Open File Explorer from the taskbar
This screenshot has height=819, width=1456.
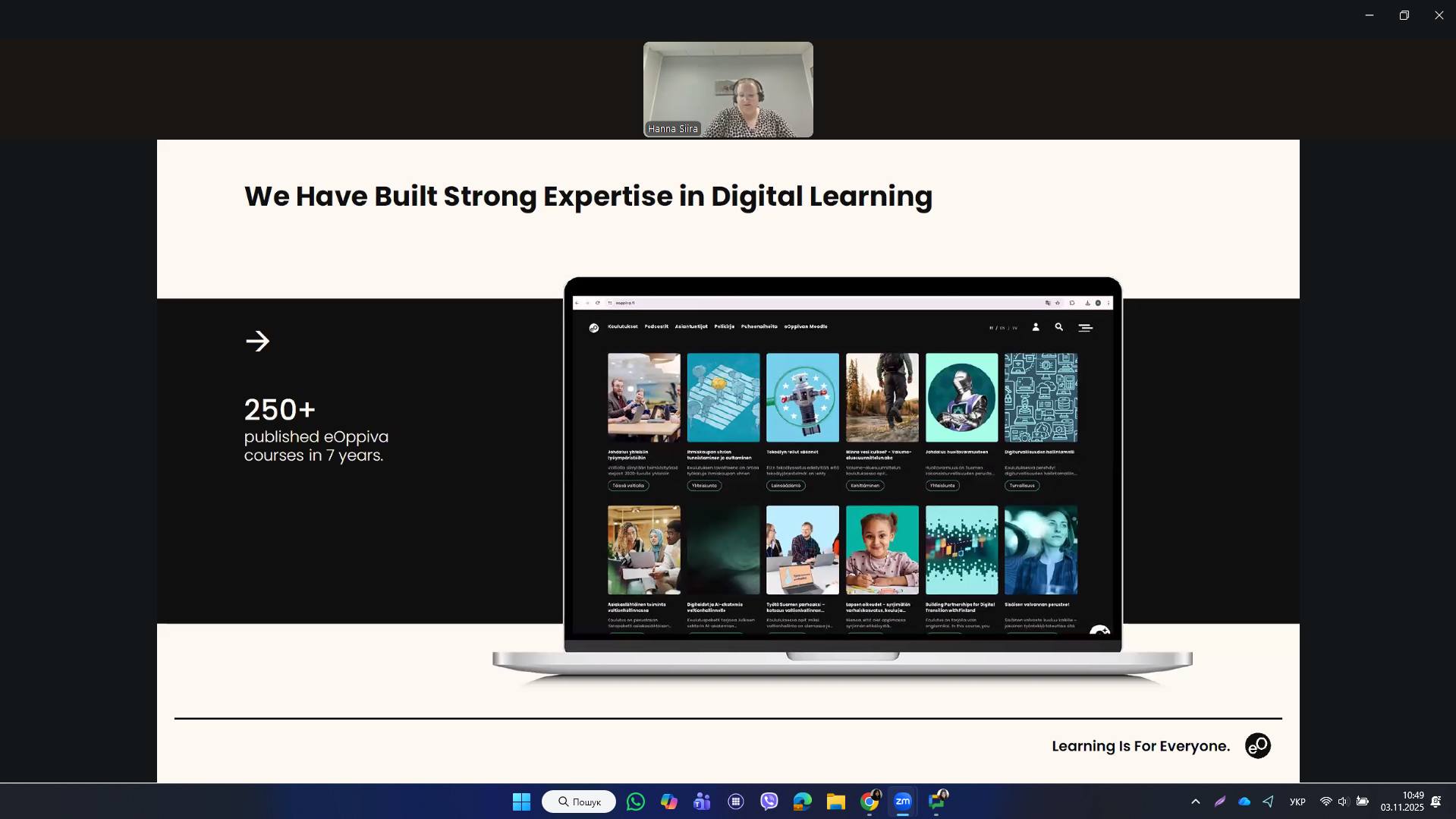coord(835,802)
